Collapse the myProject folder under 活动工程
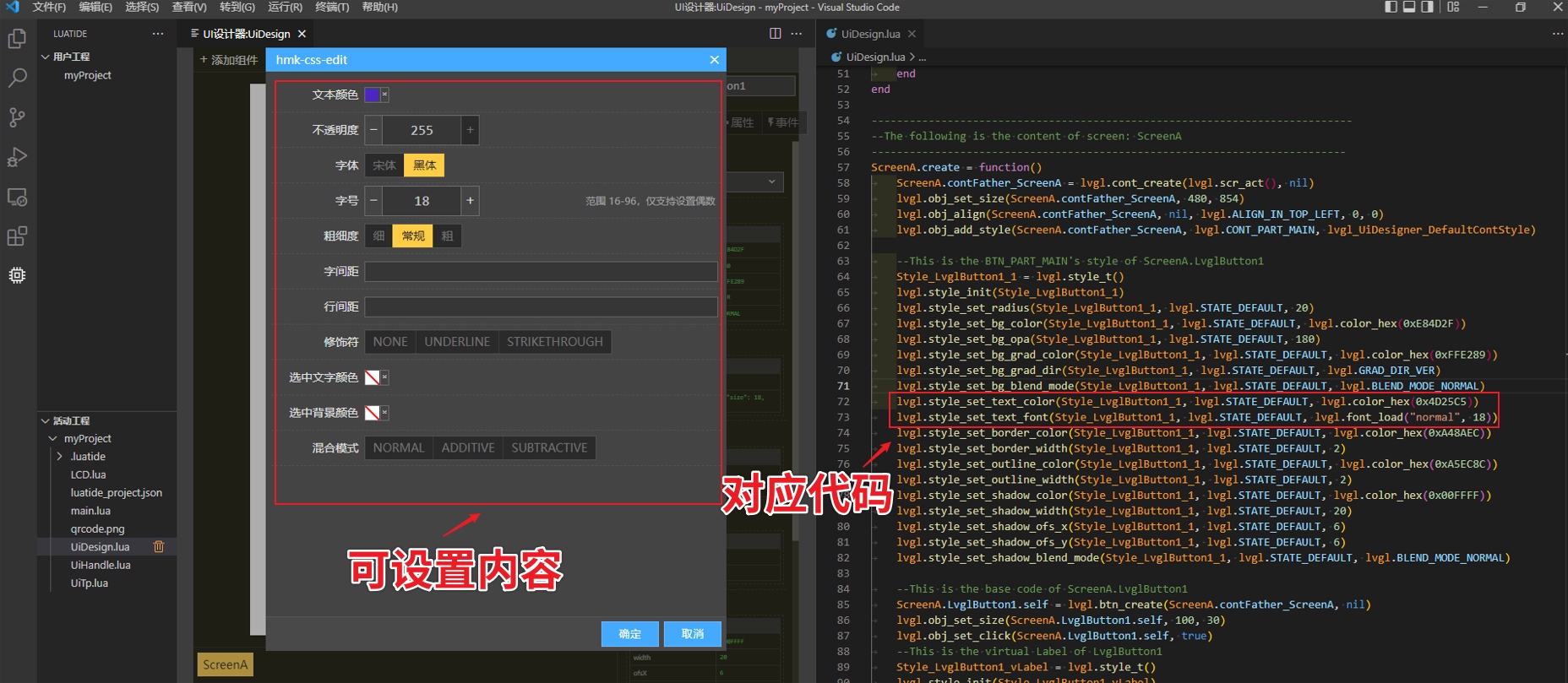This screenshot has width=1568, height=683. click(52, 439)
